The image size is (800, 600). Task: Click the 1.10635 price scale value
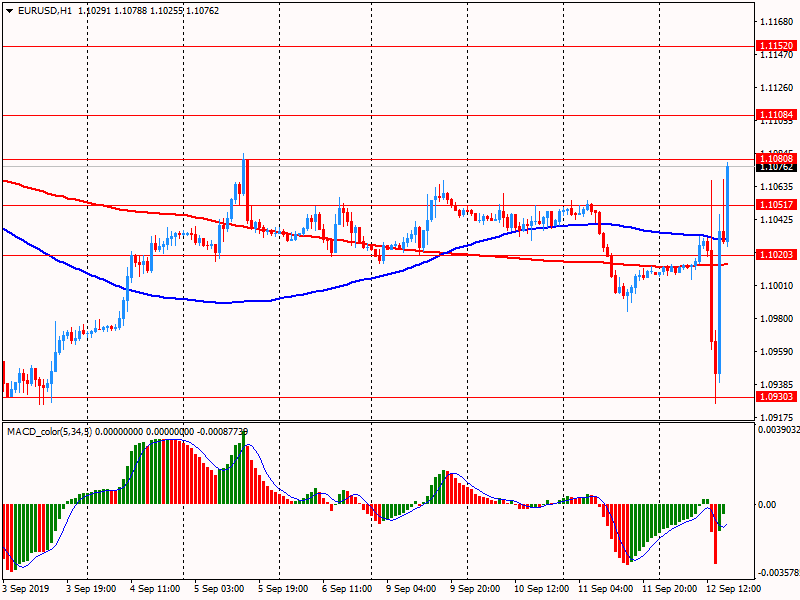coord(777,187)
